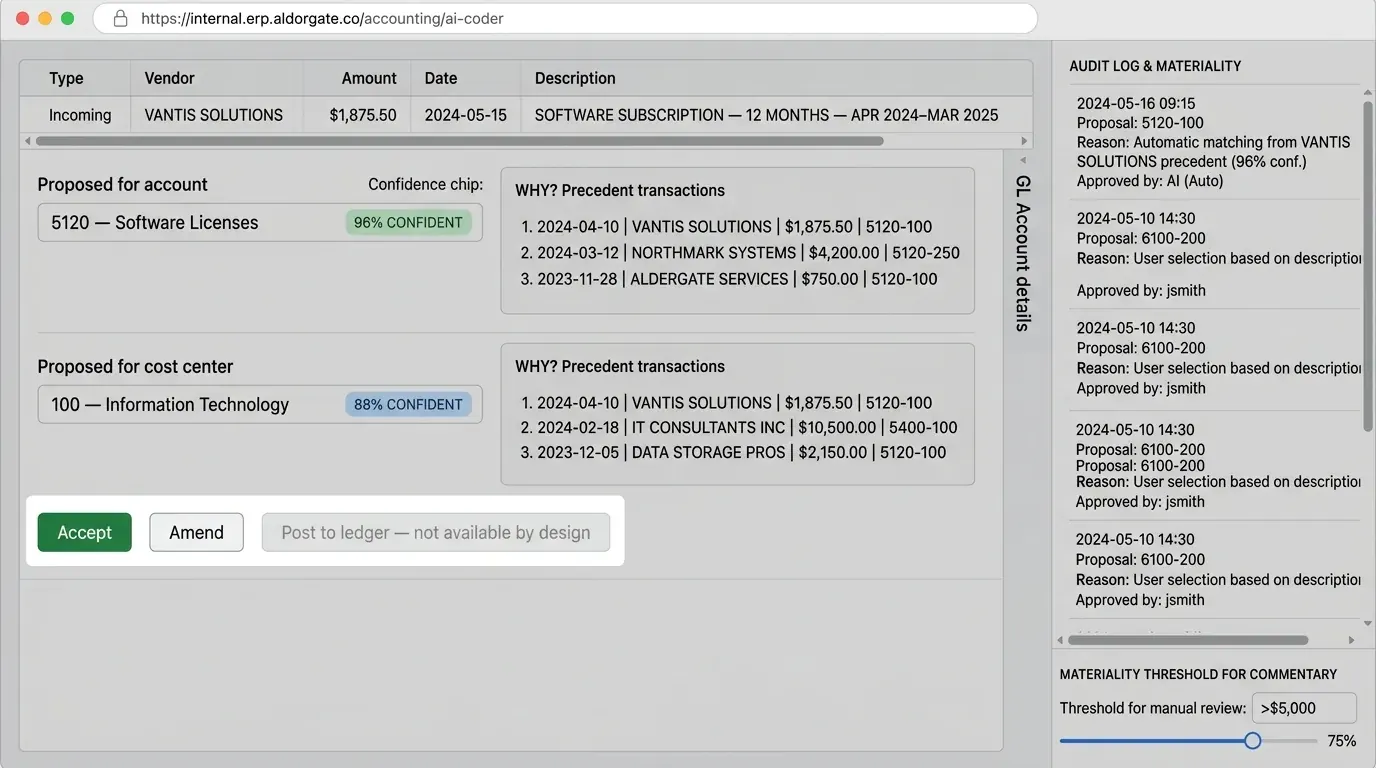The width and height of the screenshot is (1376, 768).
Task: Click the audit log horizontal scrollbar thumb
Action: [x=1188, y=640]
